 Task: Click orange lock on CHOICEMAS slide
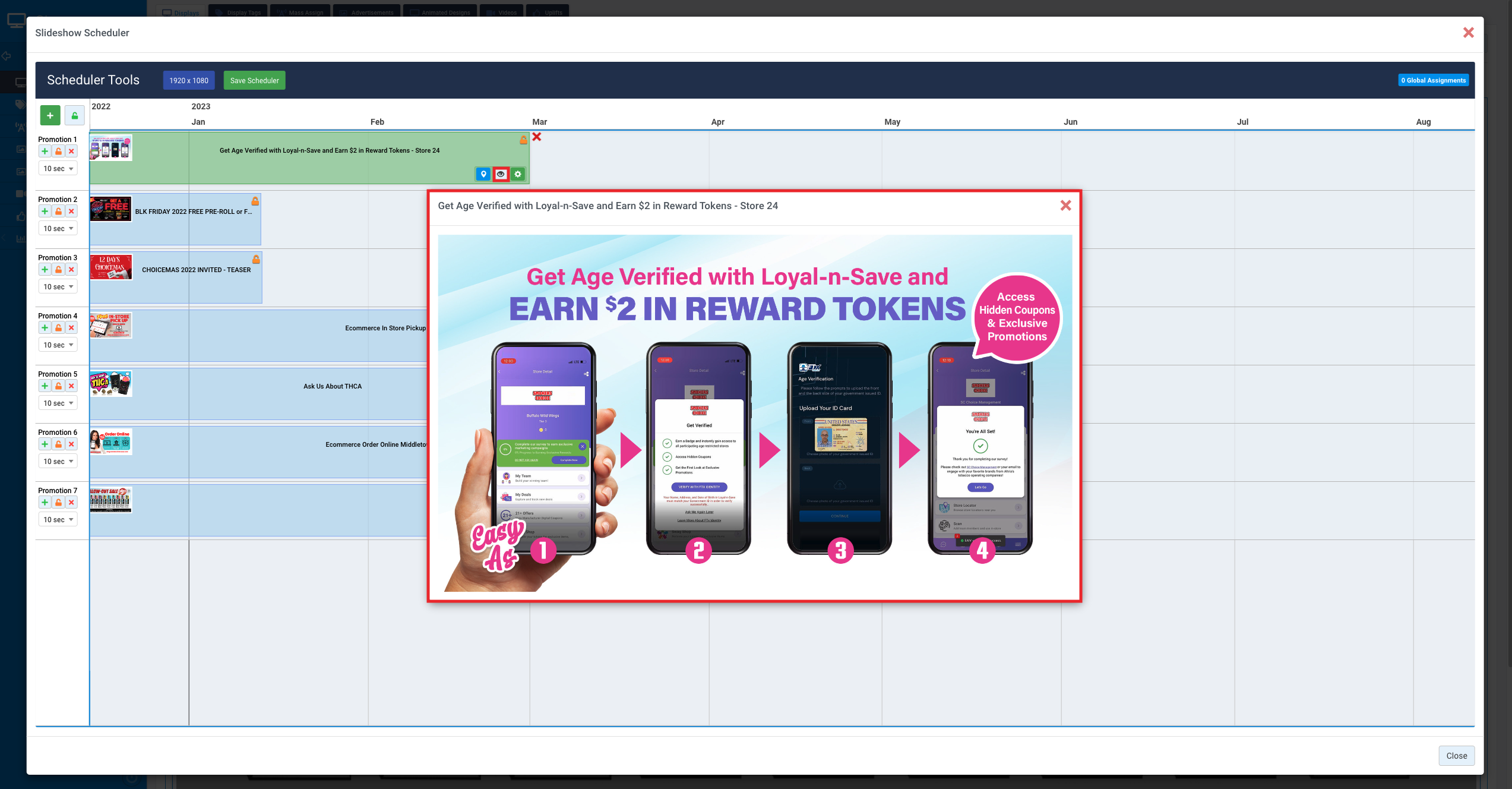point(256,260)
